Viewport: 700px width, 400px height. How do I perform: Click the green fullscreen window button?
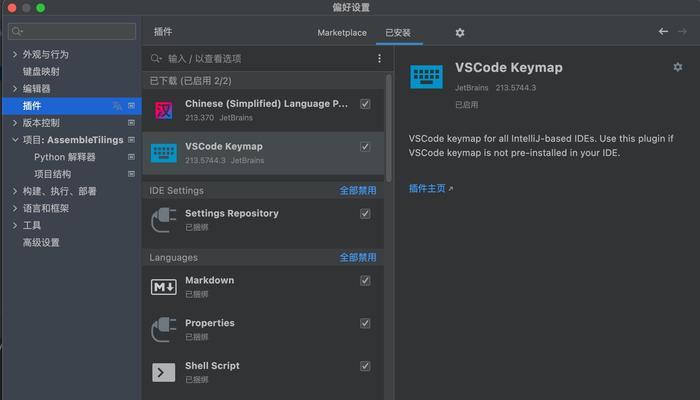(41, 8)
